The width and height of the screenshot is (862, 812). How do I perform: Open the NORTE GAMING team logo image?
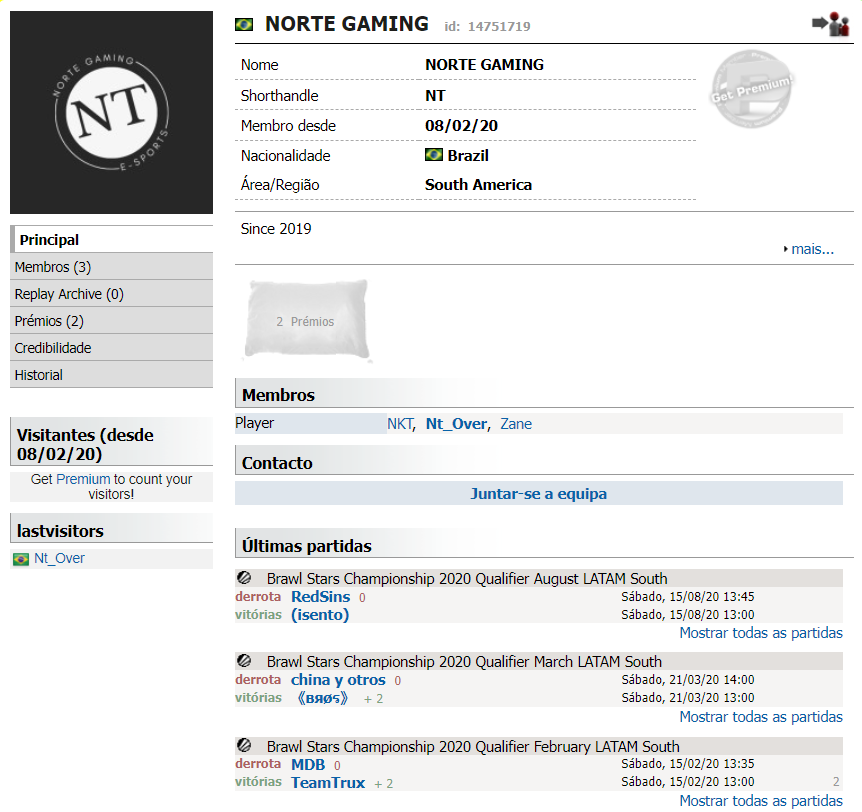[x=112, y=112]
